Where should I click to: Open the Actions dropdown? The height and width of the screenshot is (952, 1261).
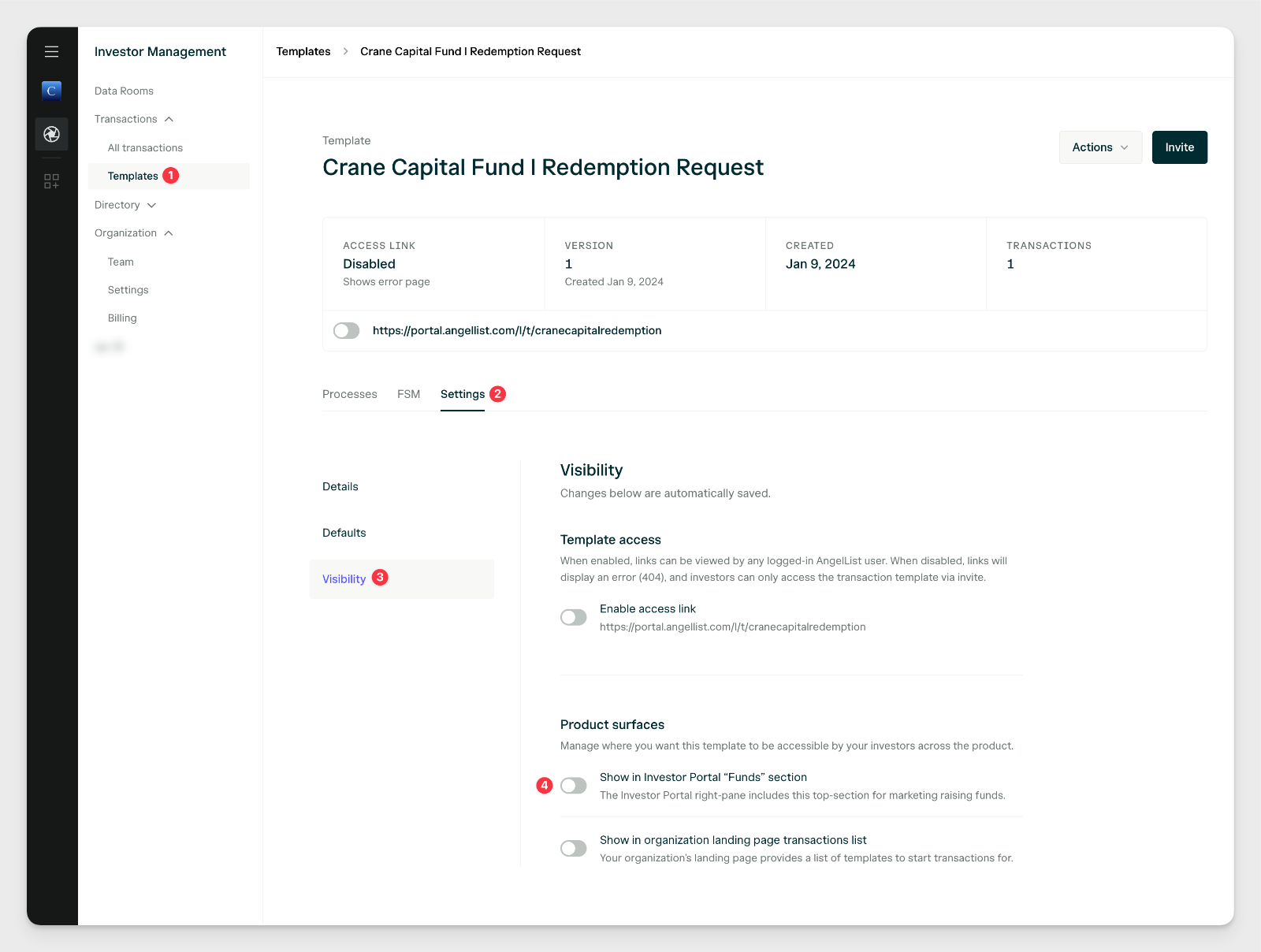pos(1100,147)
